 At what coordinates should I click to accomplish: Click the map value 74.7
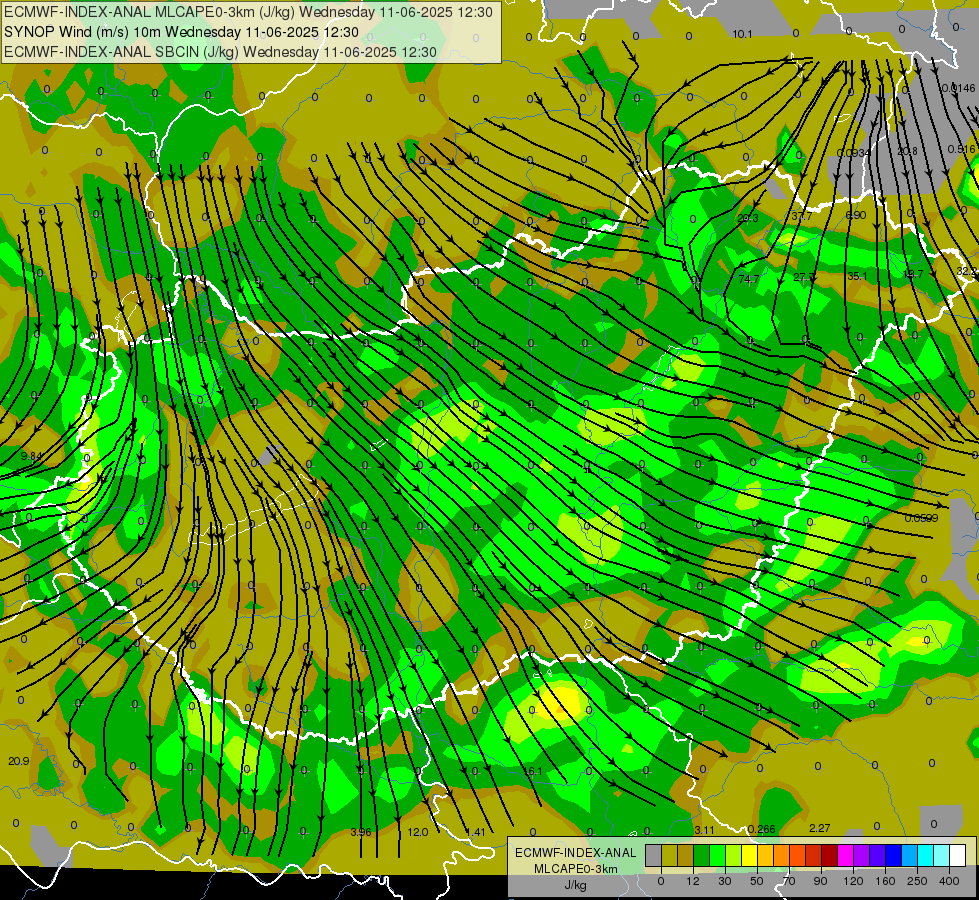(x=749, y=279)
